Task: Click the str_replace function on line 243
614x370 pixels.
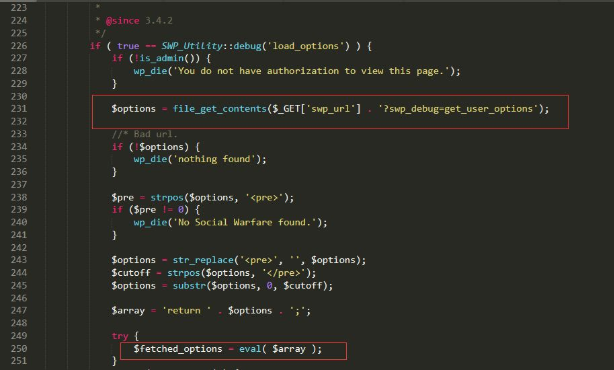Action: pos(203,260)
